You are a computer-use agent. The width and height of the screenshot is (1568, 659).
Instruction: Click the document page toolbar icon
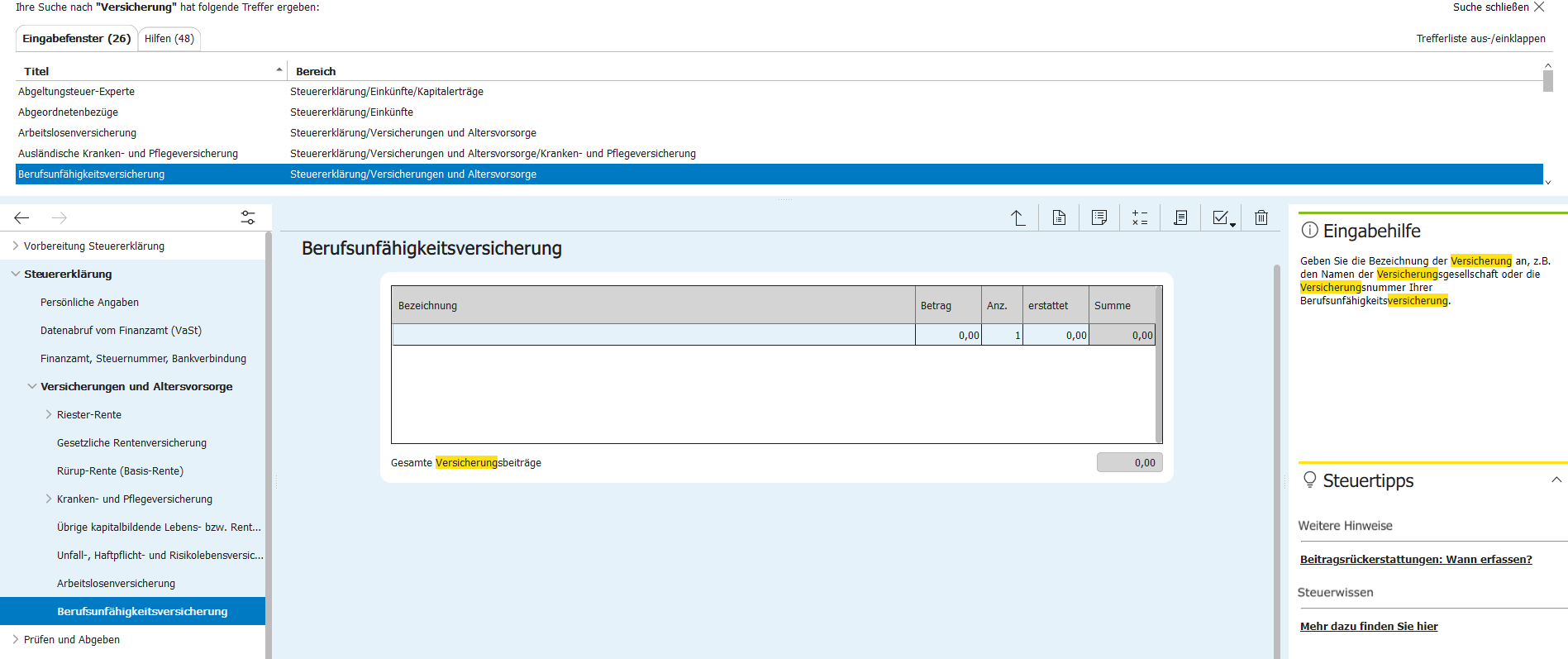pos(1058,217)
